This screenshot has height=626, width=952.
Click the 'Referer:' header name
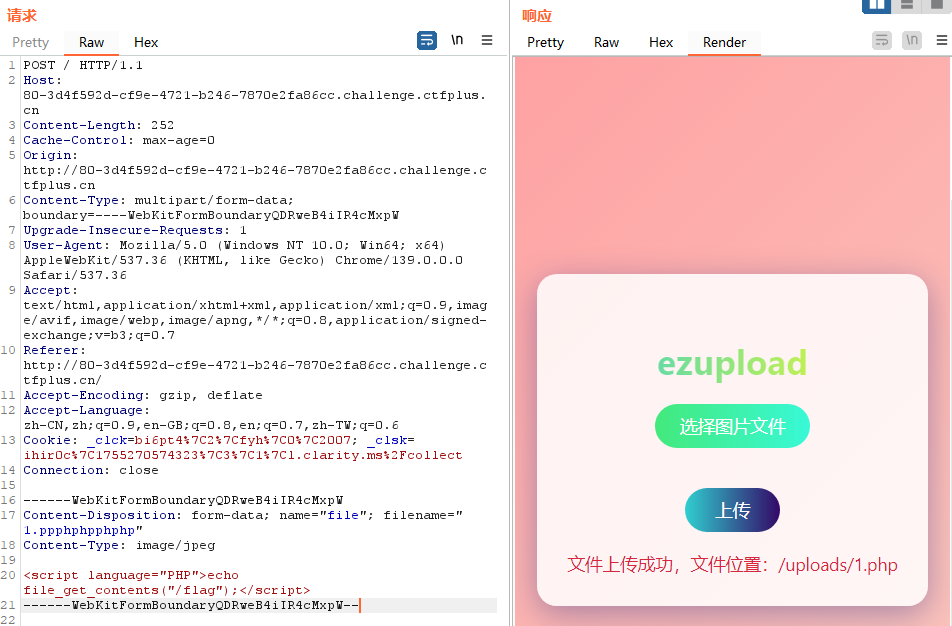pos(55,350)
